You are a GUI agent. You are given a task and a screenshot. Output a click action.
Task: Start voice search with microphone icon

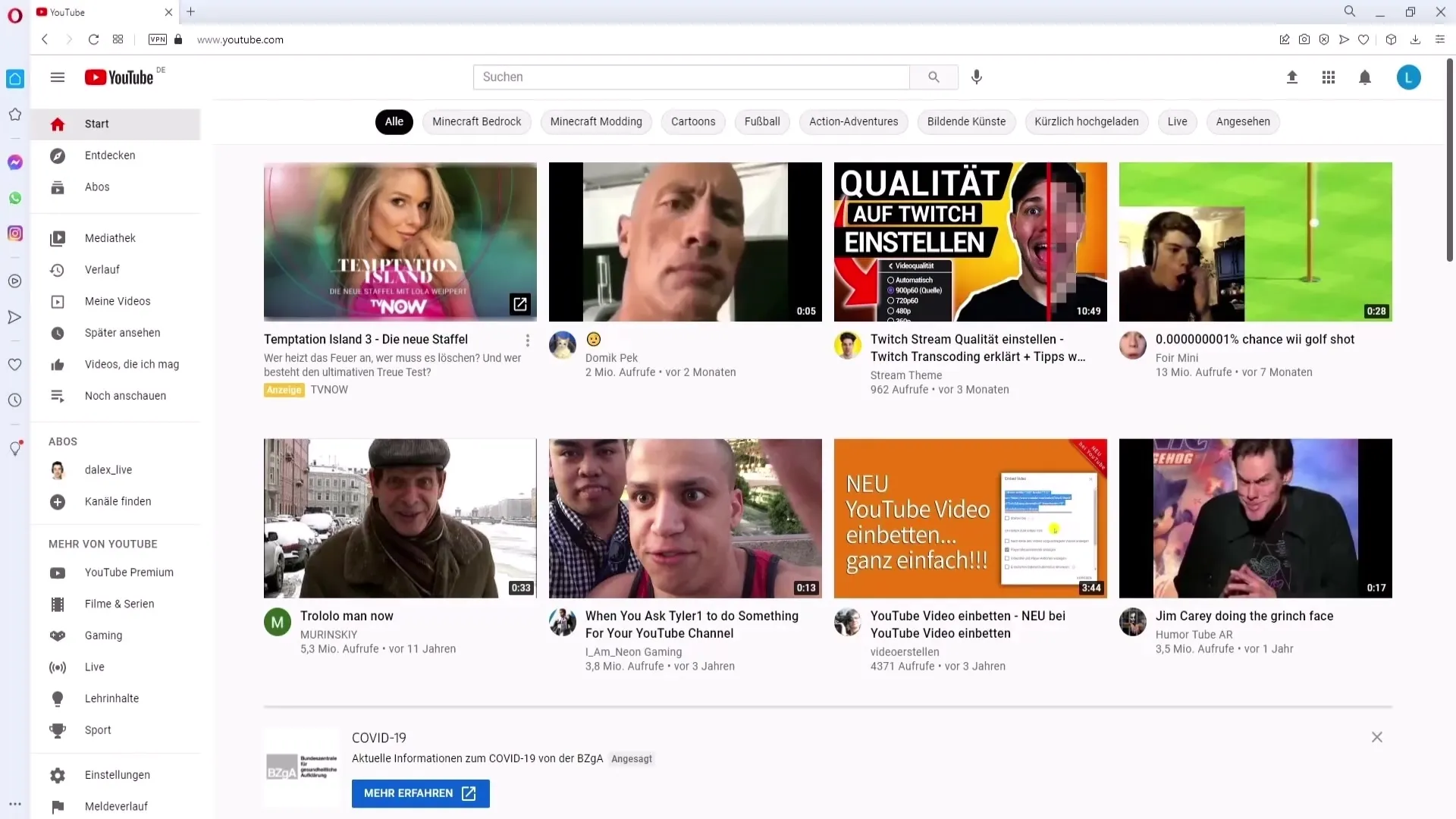(977, 77)
